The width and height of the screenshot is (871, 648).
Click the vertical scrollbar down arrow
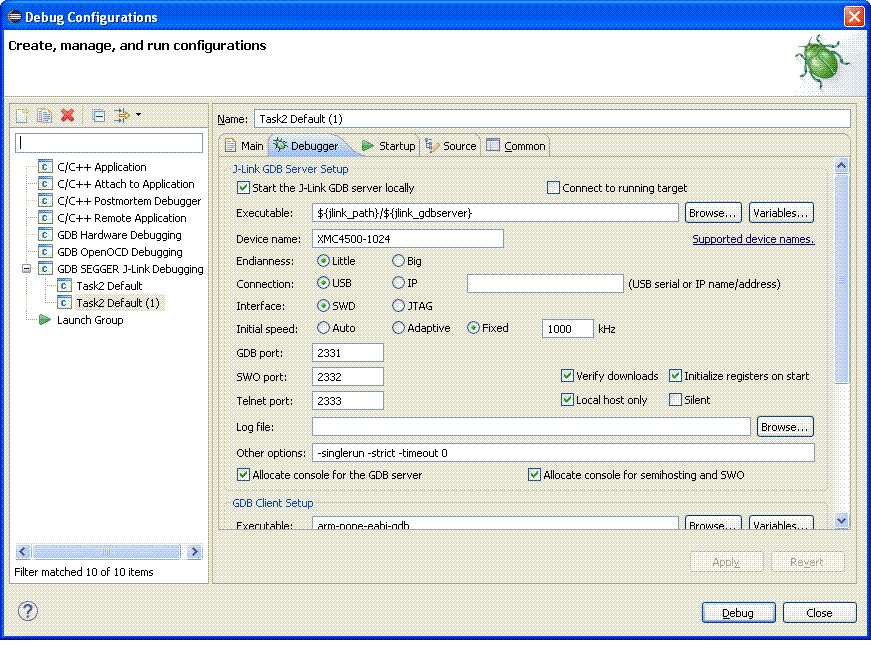(842, 521)
